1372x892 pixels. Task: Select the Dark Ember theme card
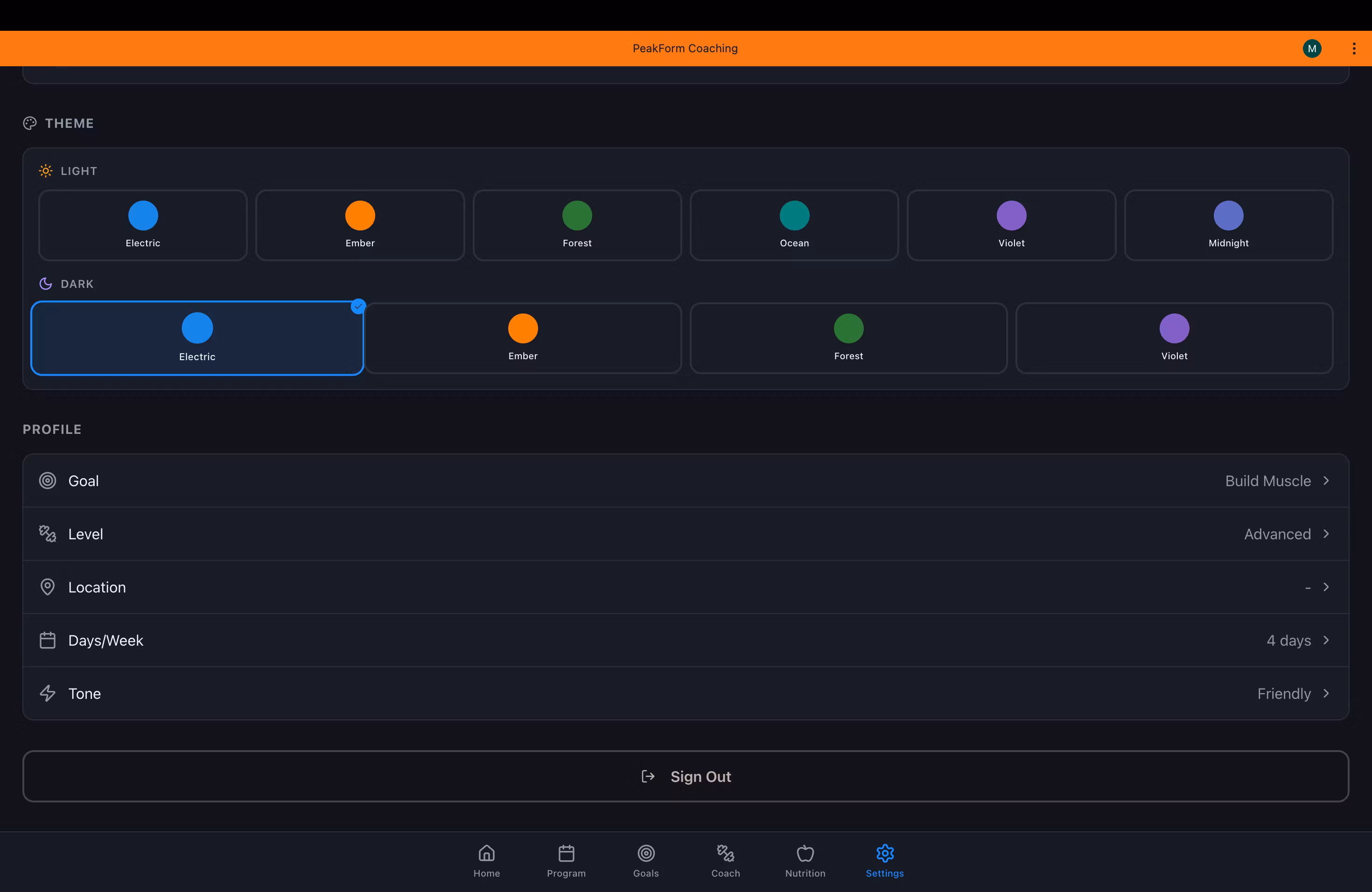click(523, 338)
